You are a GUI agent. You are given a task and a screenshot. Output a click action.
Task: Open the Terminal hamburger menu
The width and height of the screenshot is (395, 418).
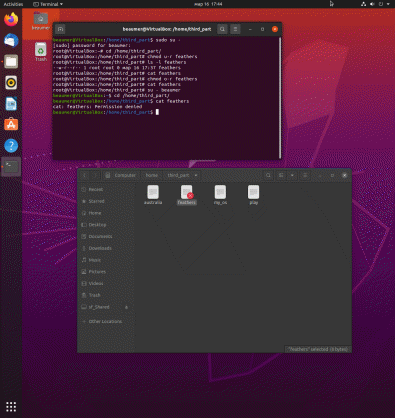[x=235, y=29]
